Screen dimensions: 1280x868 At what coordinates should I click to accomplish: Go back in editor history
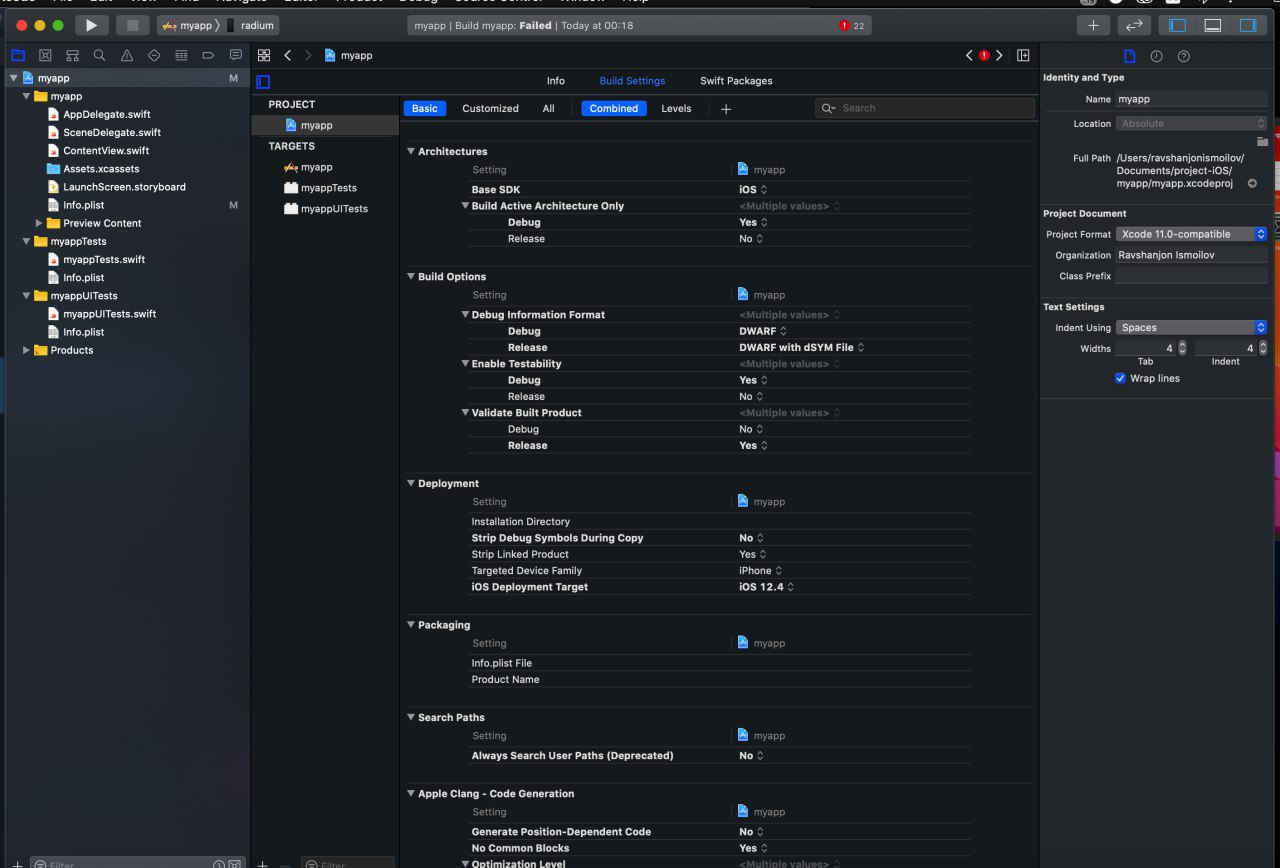288,55
